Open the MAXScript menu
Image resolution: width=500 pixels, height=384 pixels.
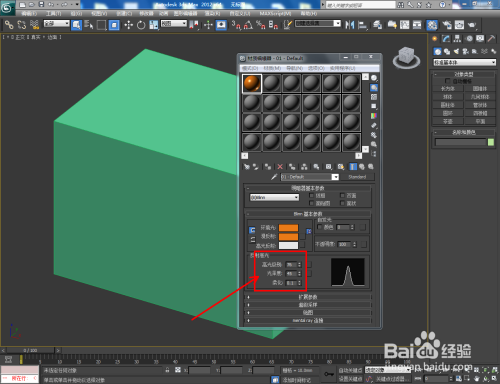coord(276,13)
